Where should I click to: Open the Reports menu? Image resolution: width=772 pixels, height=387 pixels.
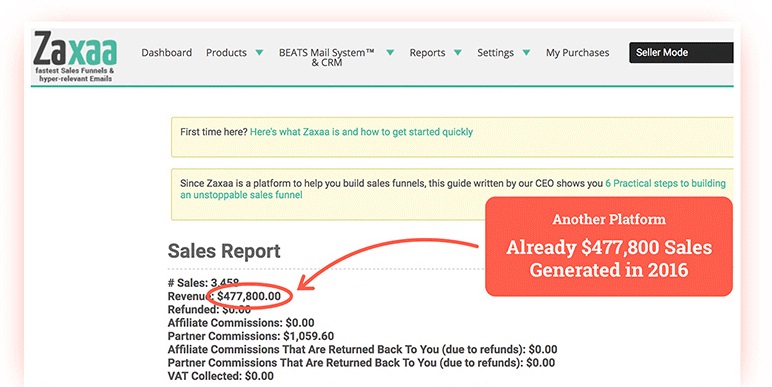pos(427,53)
